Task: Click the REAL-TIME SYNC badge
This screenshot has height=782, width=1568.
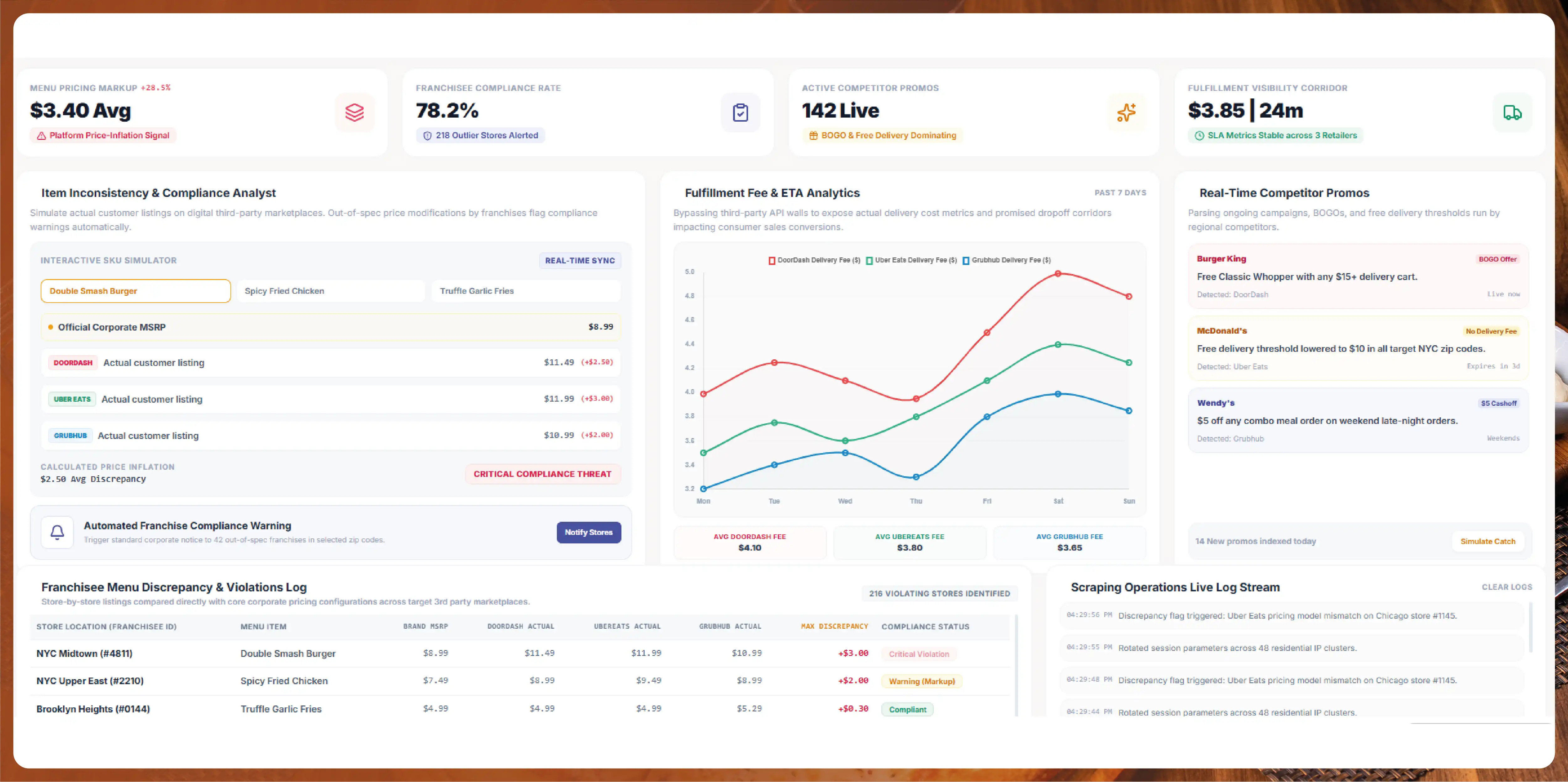Action: pos(579,261)
